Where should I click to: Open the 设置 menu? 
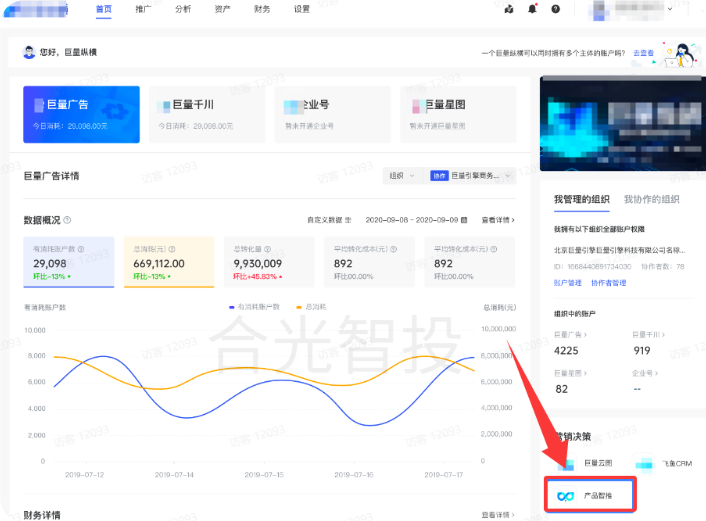click(x=302, y=9)
